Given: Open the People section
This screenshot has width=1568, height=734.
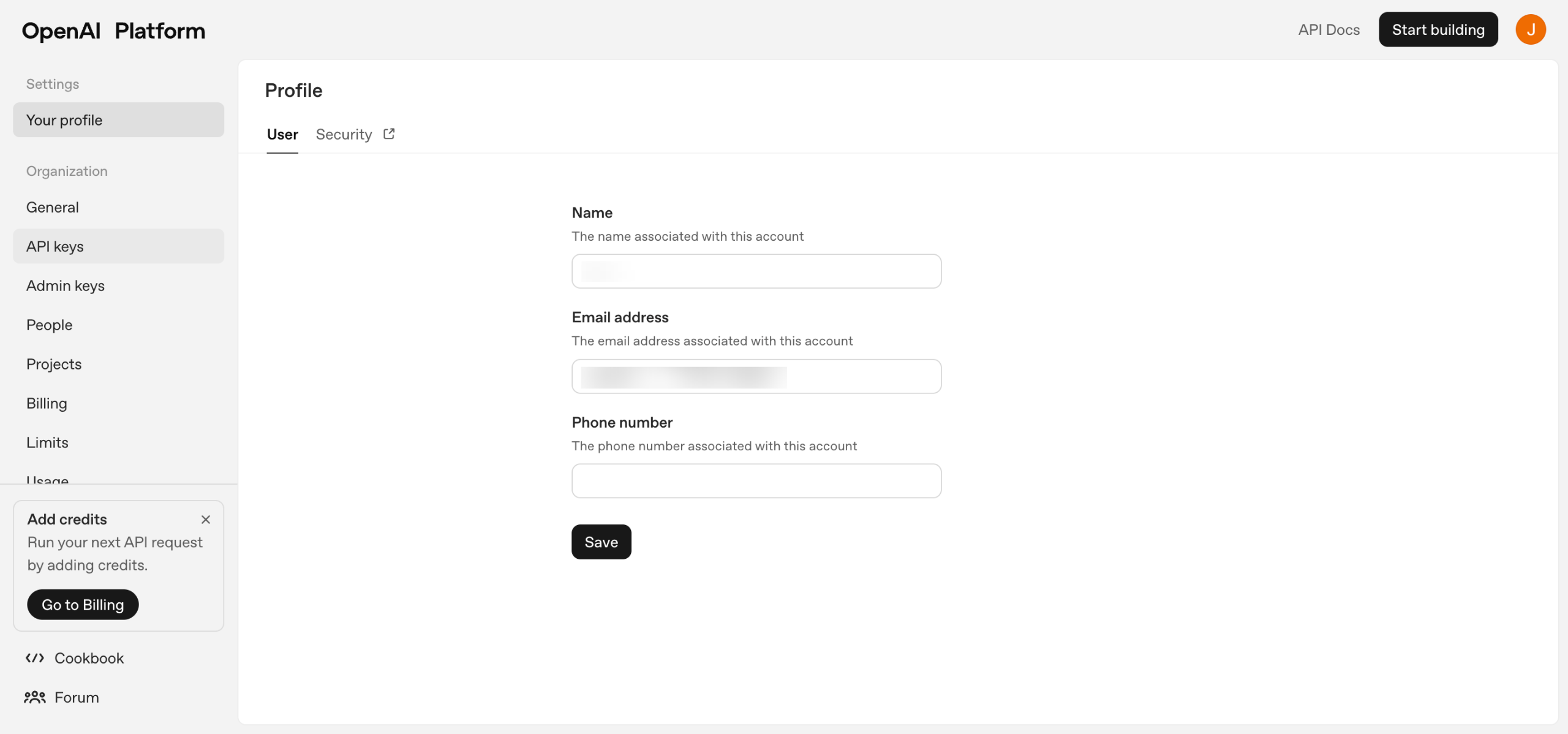Looking at the screenshot, I should pyautogui.click(x=49, y=325).
